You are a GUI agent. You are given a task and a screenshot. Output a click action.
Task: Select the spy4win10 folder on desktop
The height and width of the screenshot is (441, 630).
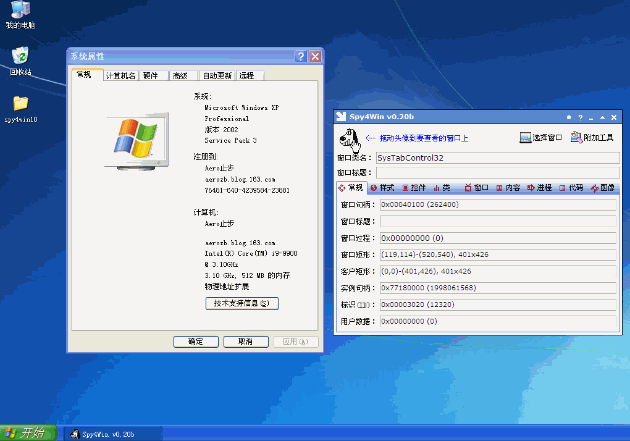click(x=20, y=109)
